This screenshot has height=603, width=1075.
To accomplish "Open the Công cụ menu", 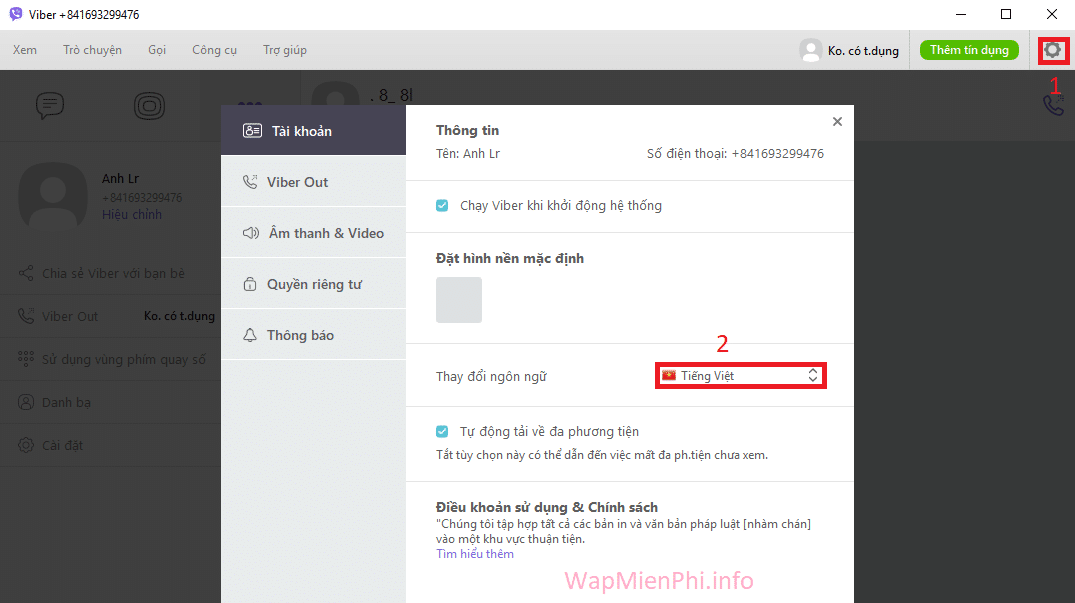I will [x=215, y=50].
